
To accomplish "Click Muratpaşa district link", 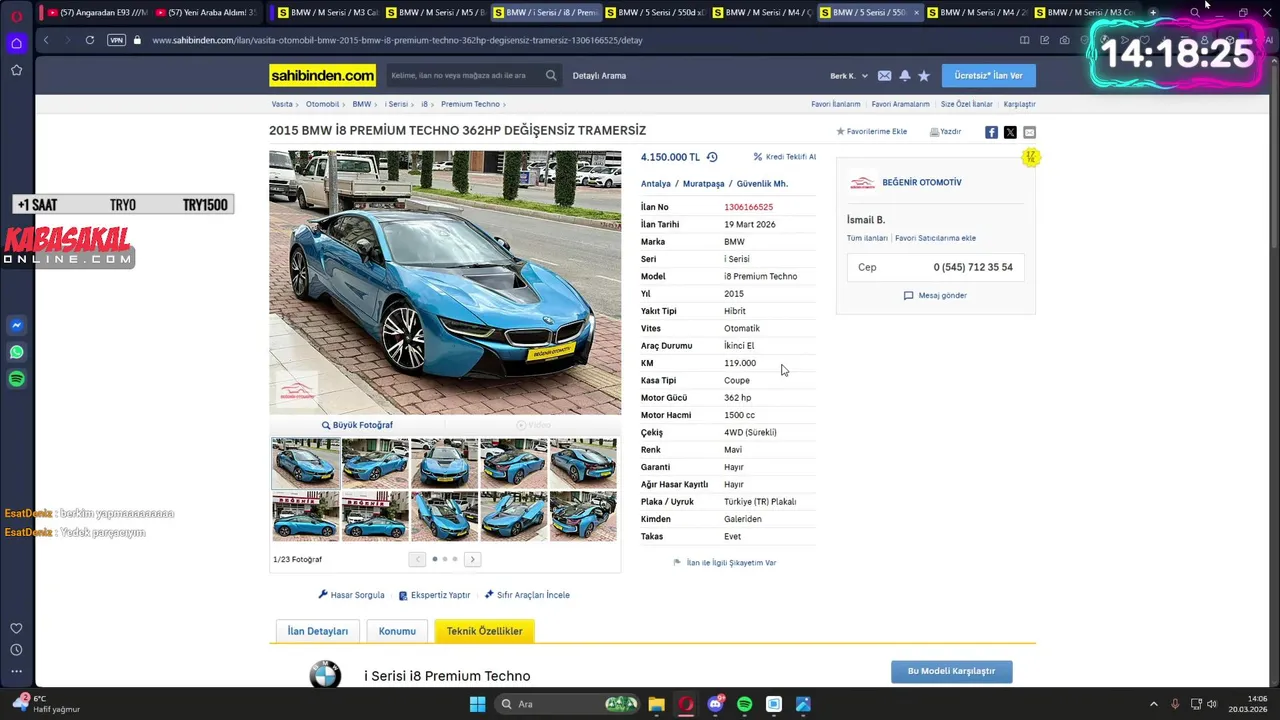I will click(703, 184).
